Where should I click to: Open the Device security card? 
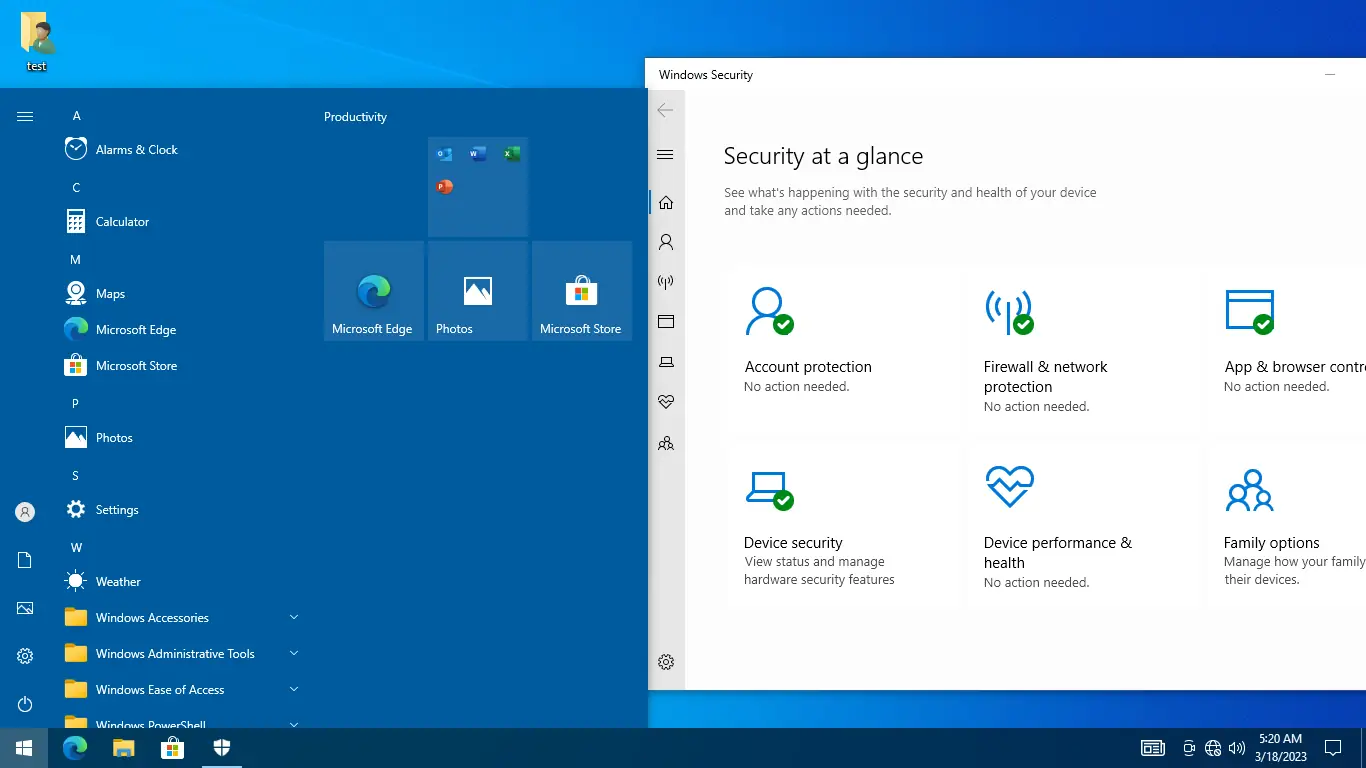pyautogui.click(x=843, y=525)
